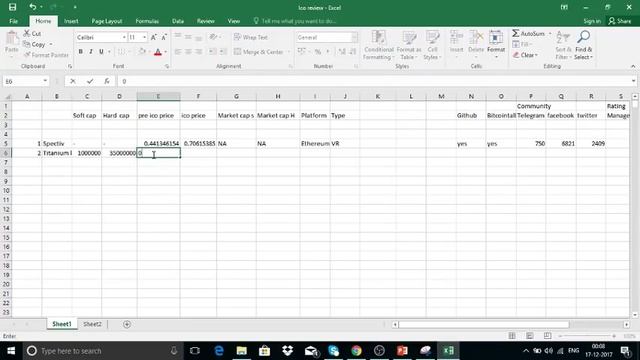Open the font color dropdown arrow
This screenshot has width=640, height=360.
165,52
